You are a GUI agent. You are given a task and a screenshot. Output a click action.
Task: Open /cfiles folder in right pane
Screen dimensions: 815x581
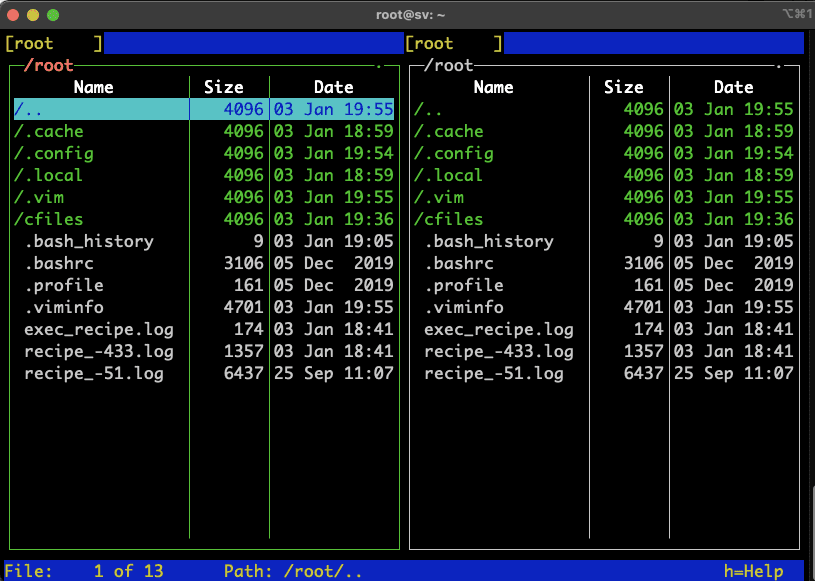[x=604, y=219]
